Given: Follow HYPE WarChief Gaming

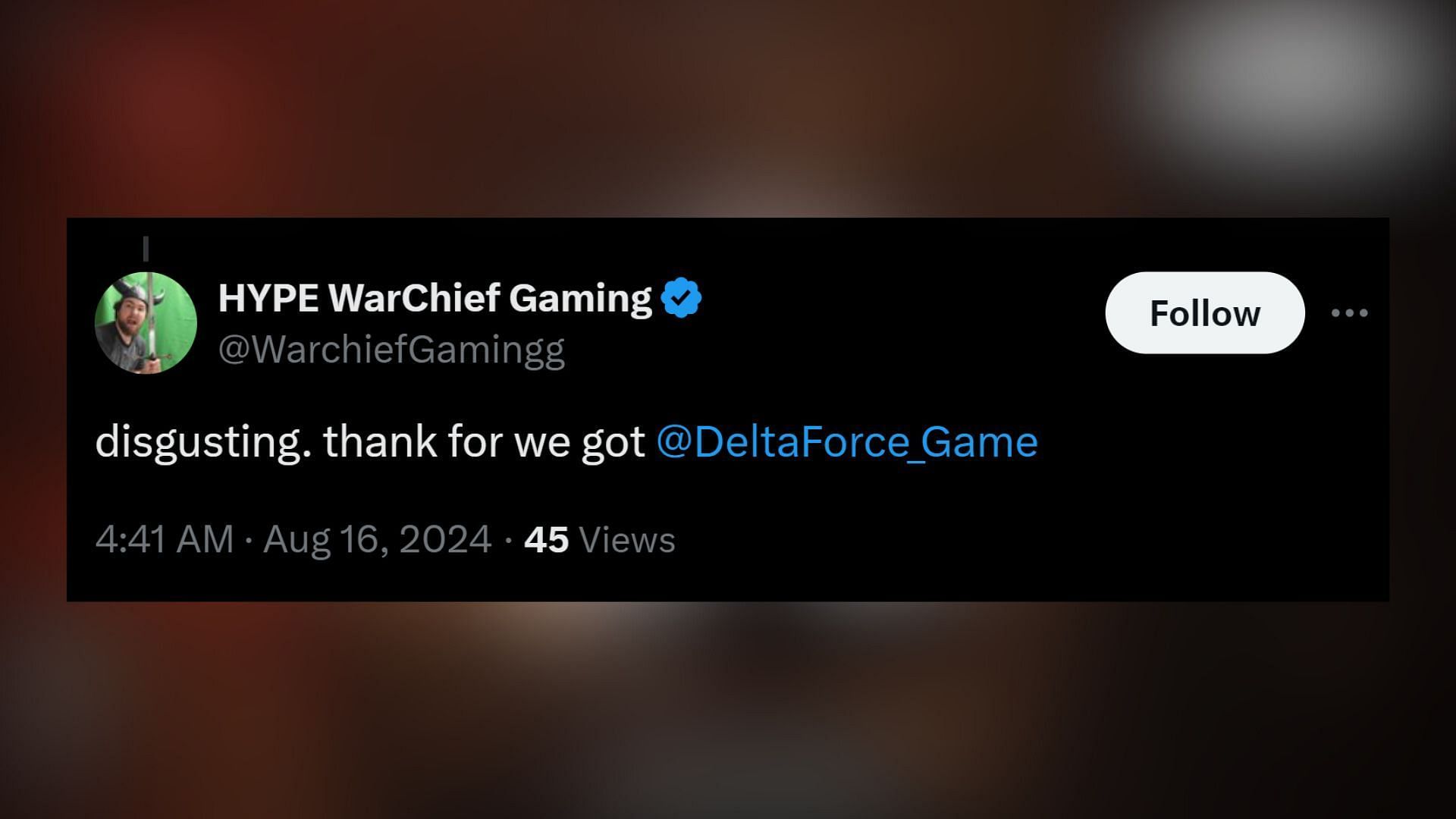Looking at the screenshot, I should coord(1204,312).
